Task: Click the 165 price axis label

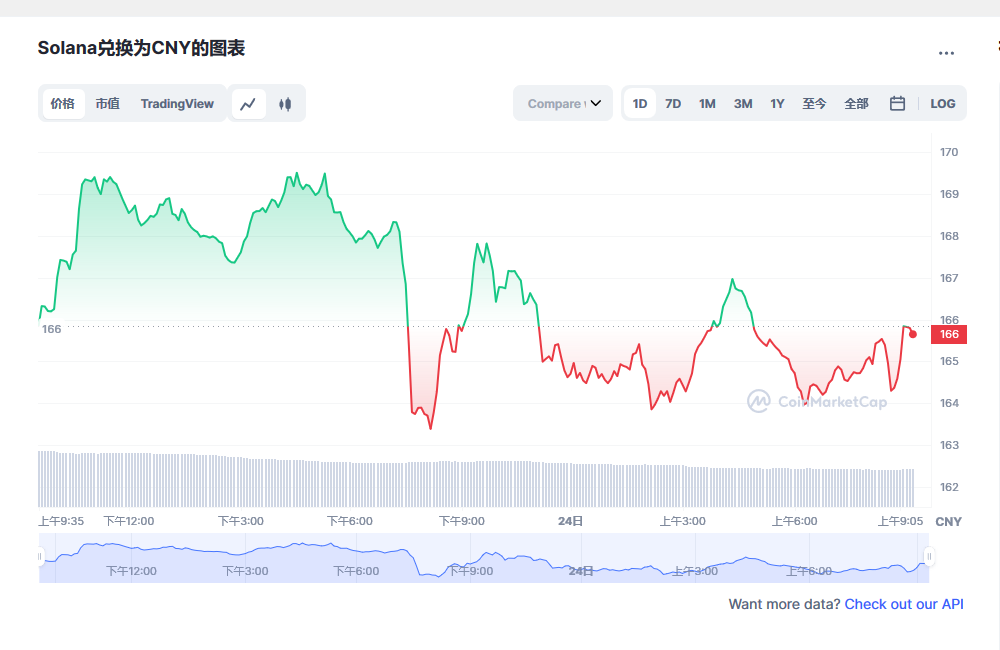Action: pos(949,361)
